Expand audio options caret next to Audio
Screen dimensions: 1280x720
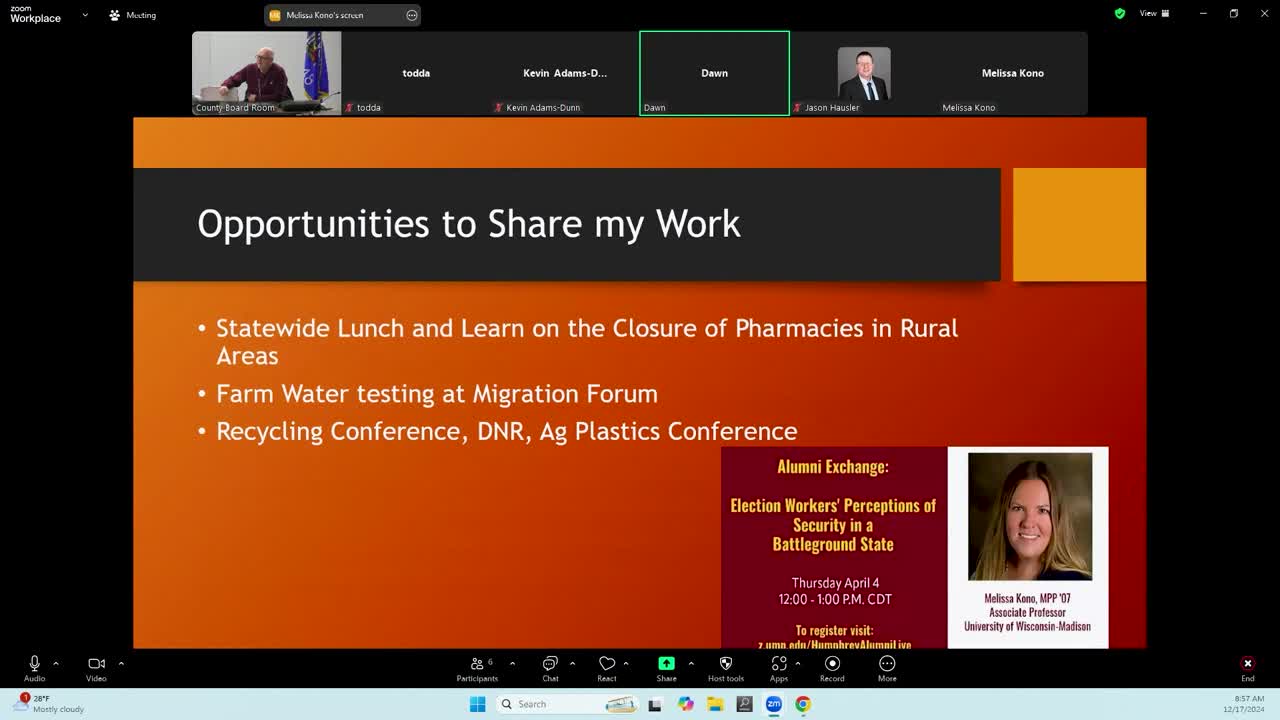tap(55, 663)
